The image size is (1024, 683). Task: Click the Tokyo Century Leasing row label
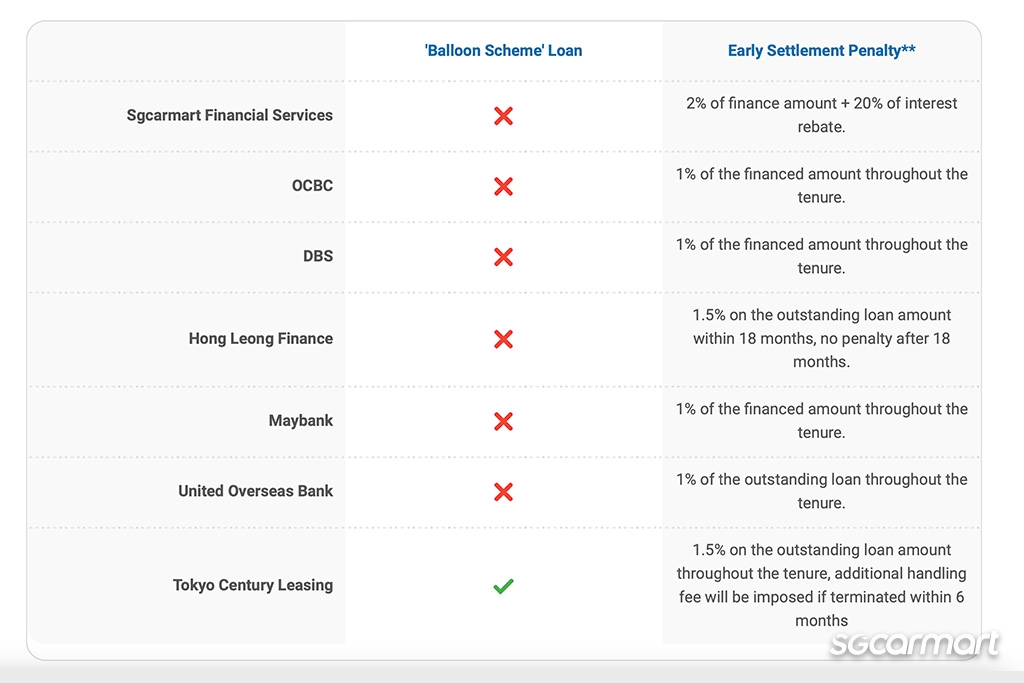253,585
